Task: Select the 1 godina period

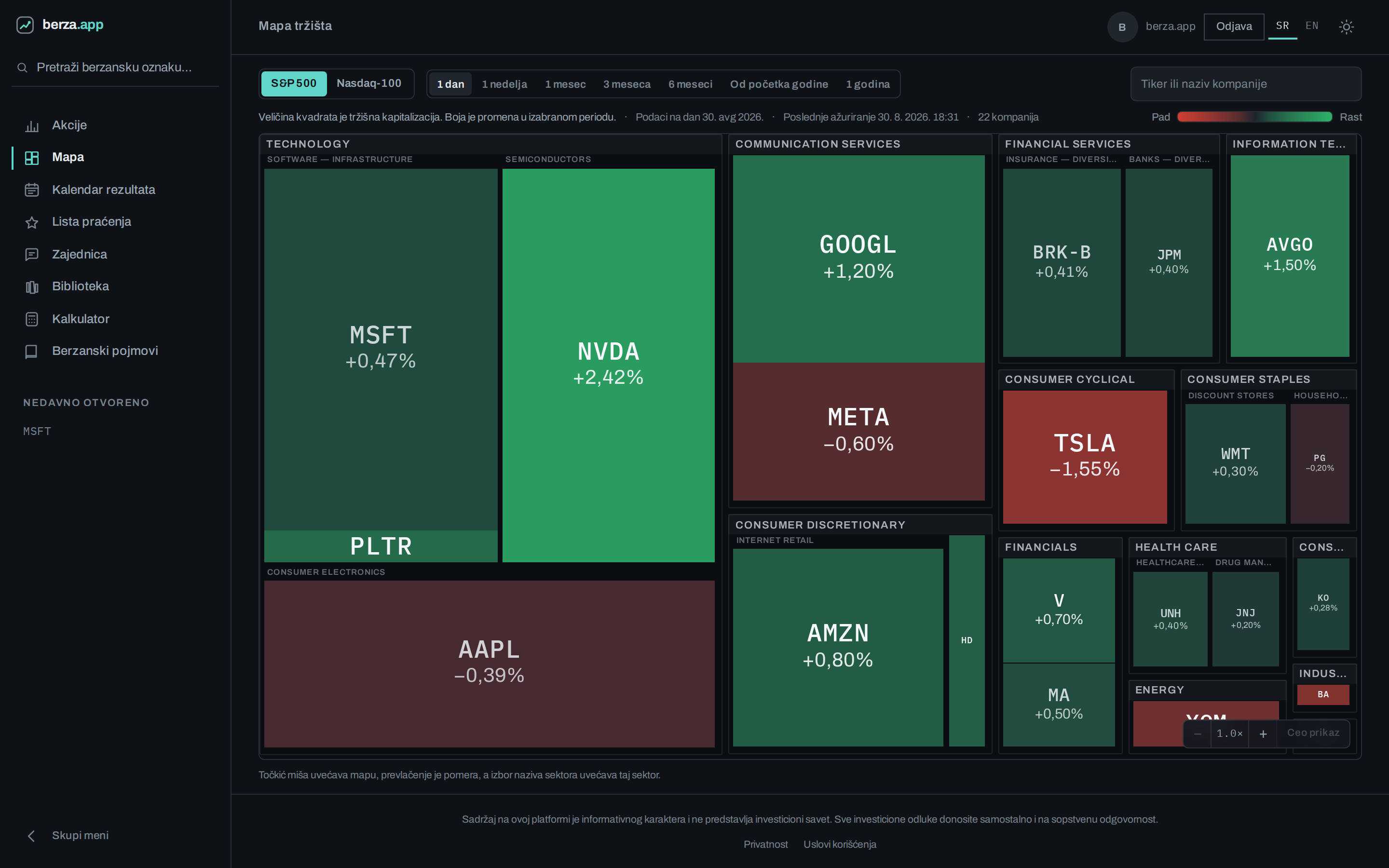Action: tap(868, 84)
